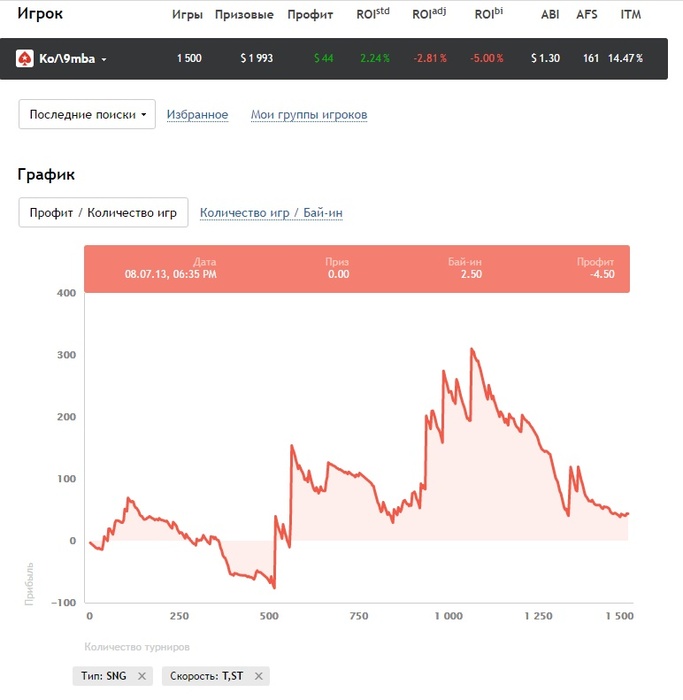Select the "Профит / Количество игр" tab

click(103, 213)
